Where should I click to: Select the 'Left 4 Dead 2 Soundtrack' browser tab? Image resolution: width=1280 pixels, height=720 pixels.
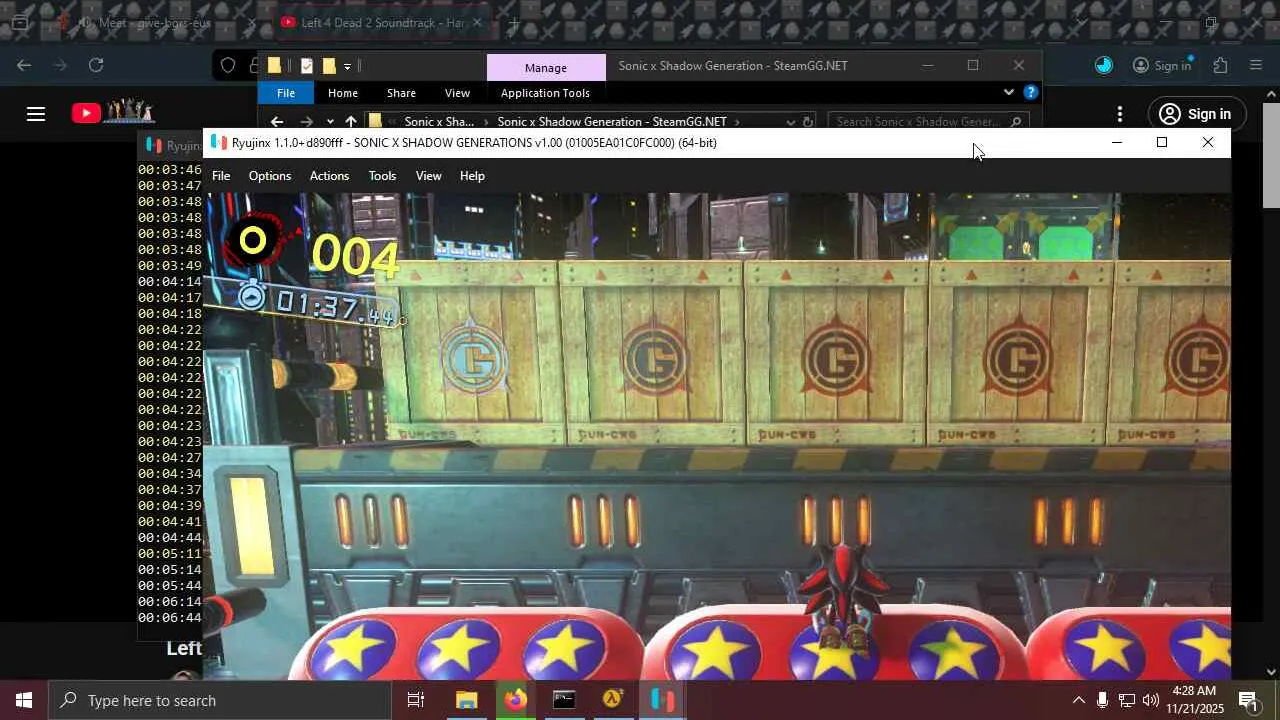click(380, 22)
